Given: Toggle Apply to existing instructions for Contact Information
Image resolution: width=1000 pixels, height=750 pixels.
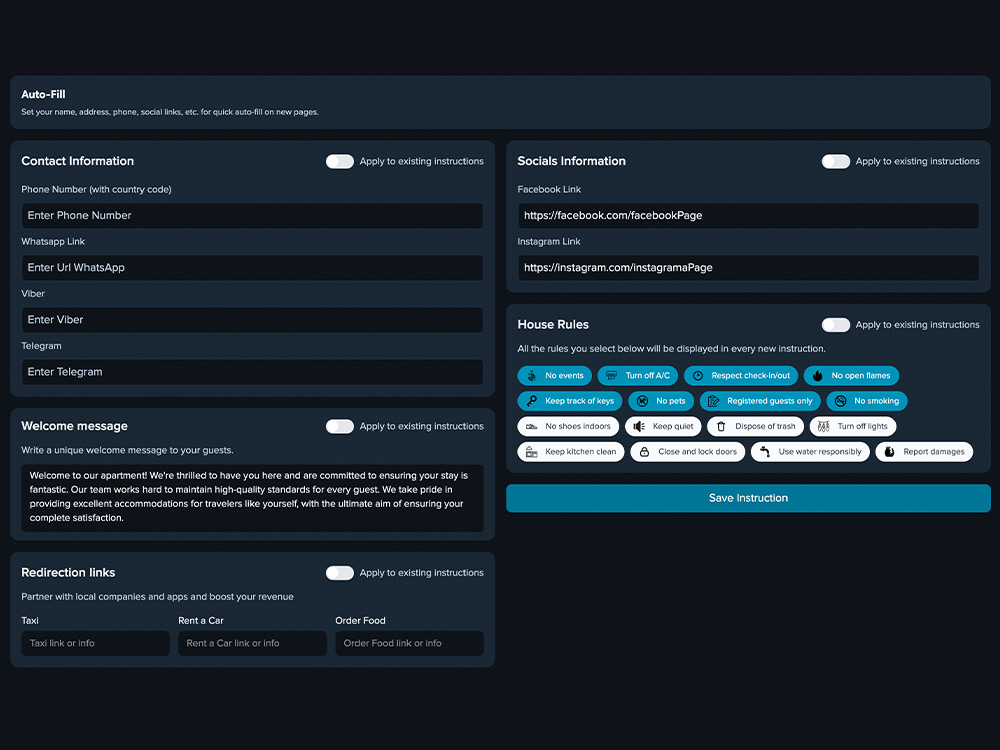Looking at the screenshot, I should (339, 161).
